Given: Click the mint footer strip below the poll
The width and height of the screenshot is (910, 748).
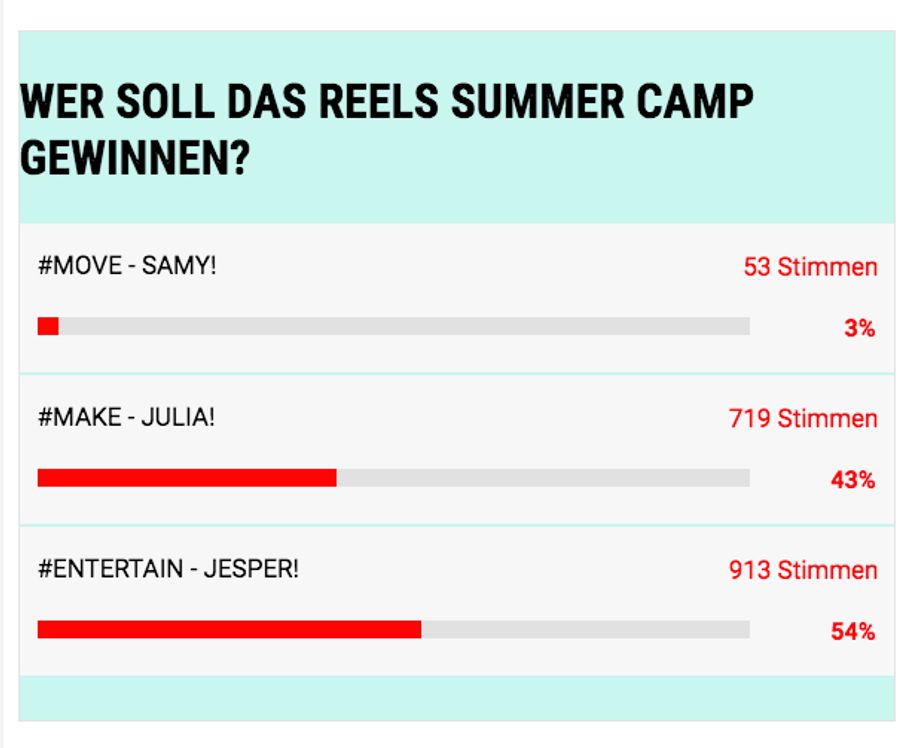Looking at the screenshot, I should (456, 697).
